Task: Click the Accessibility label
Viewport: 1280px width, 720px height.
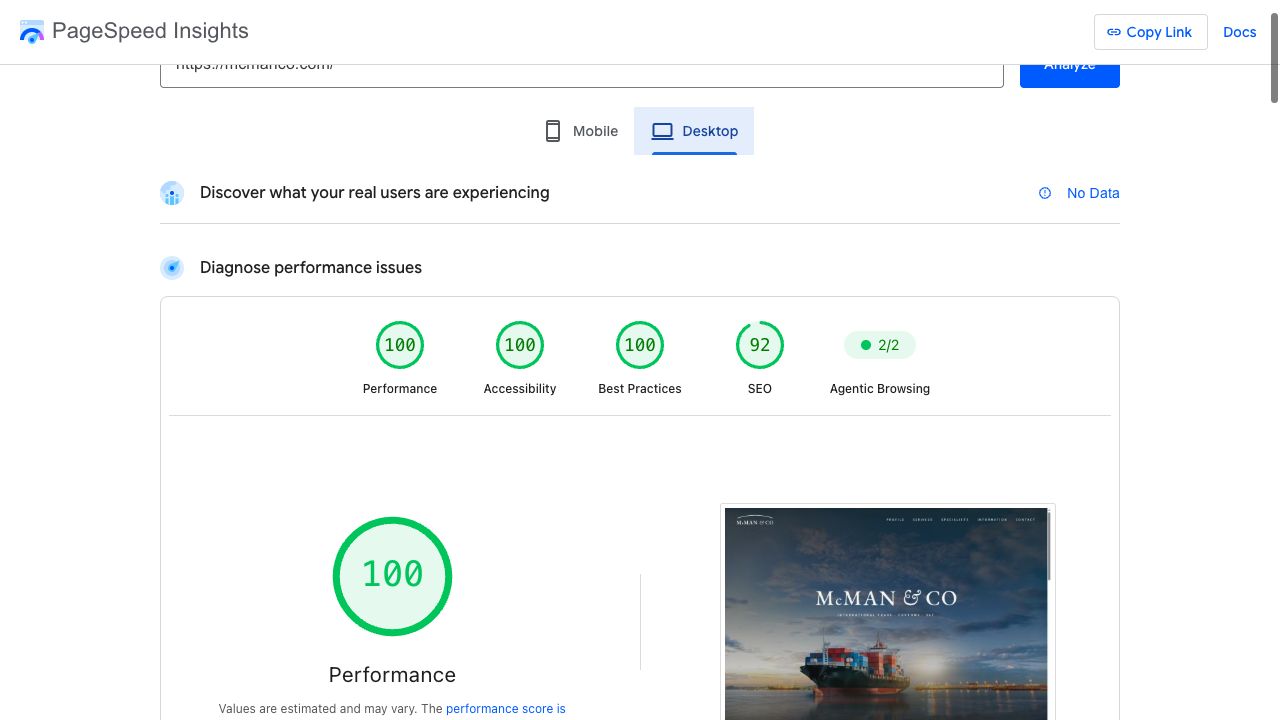Action: pyautogui.click(x=520, y=388)
